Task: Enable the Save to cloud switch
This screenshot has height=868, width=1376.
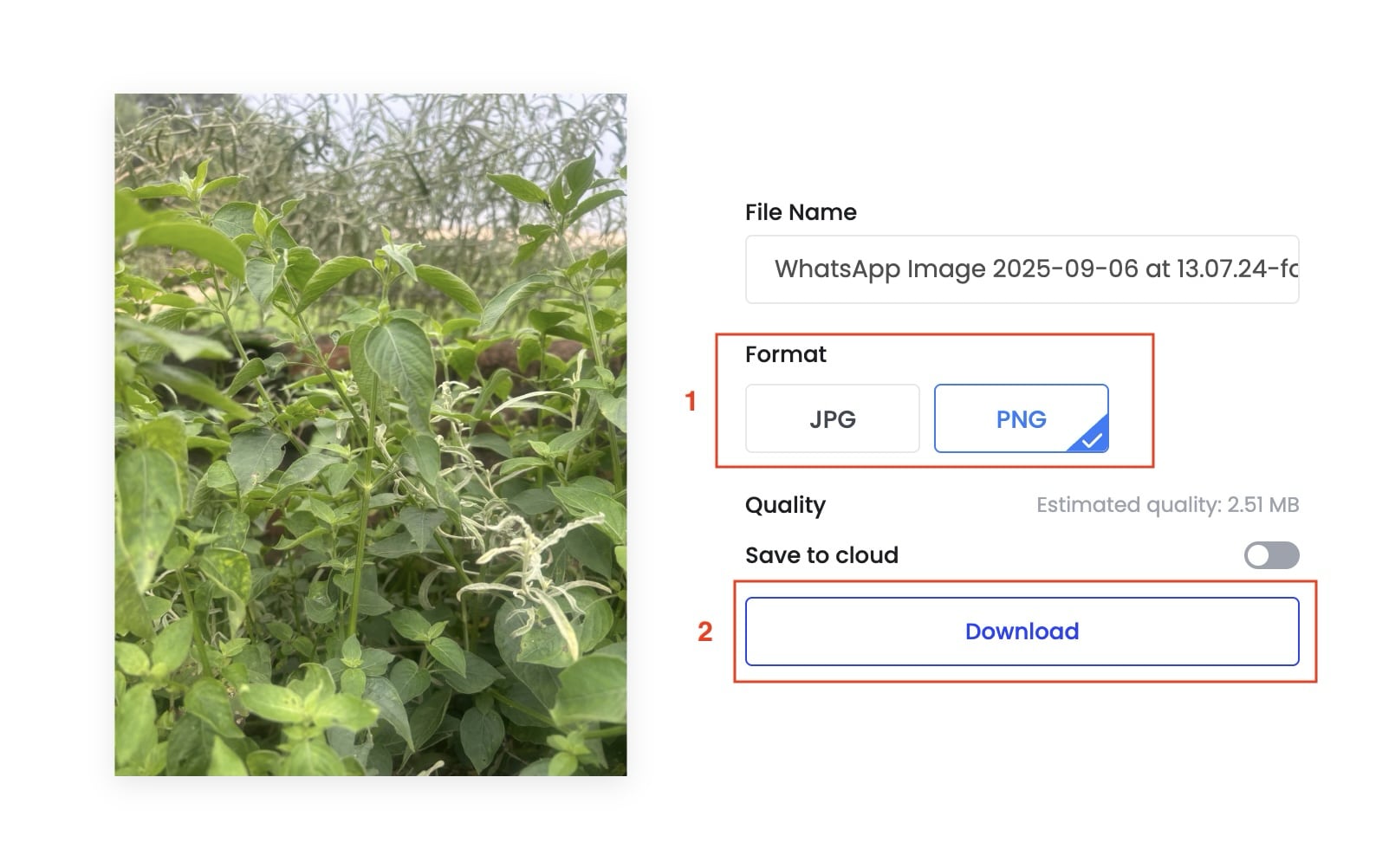Action: [x=1271, y=555]
